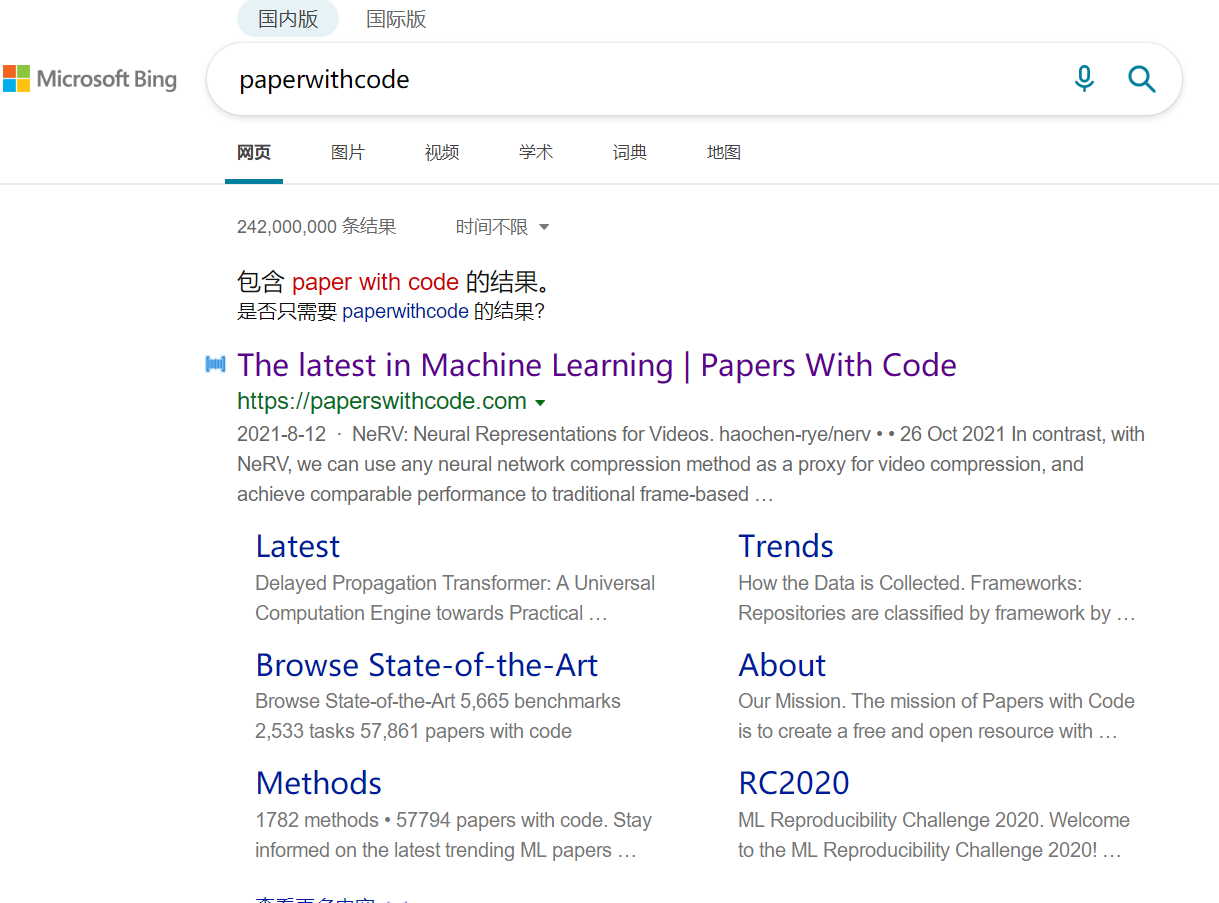Click the 'ML Reproducibility Challenge 2020' description

point(934,835)
